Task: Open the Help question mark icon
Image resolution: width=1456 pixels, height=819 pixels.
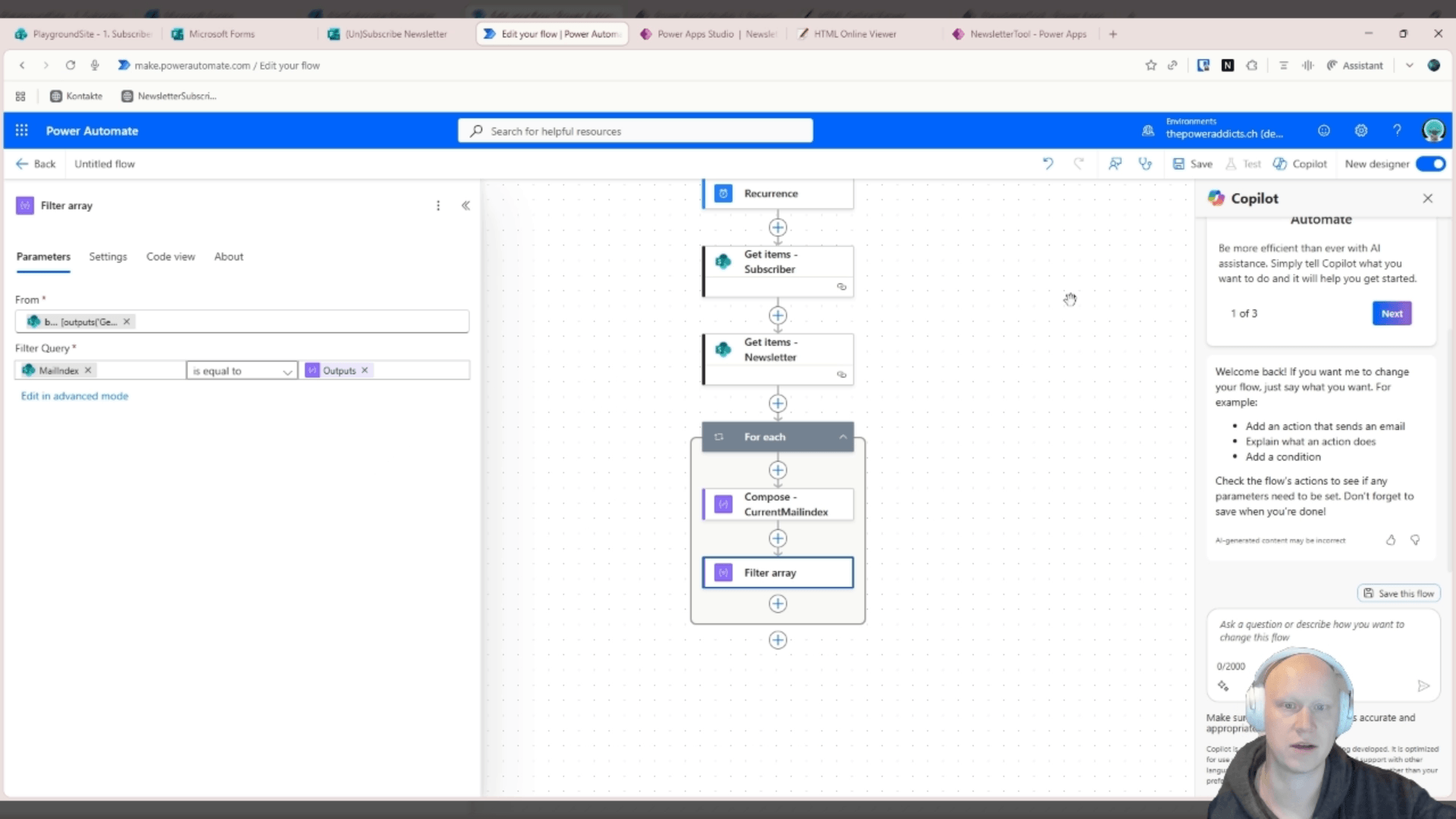Action: pos(1397,130)
